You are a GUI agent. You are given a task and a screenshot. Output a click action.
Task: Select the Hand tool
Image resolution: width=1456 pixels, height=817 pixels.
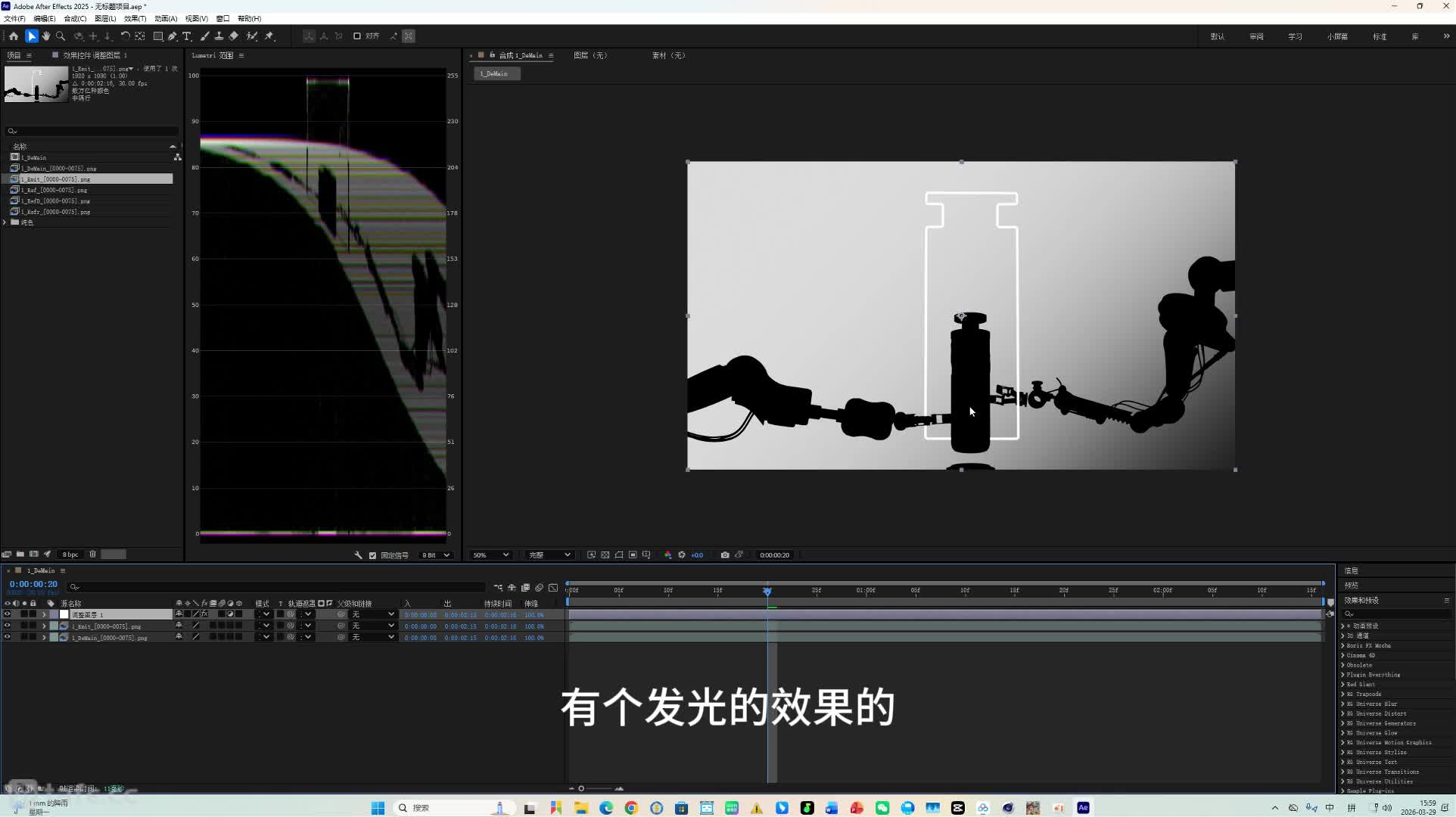coord(46,36)
